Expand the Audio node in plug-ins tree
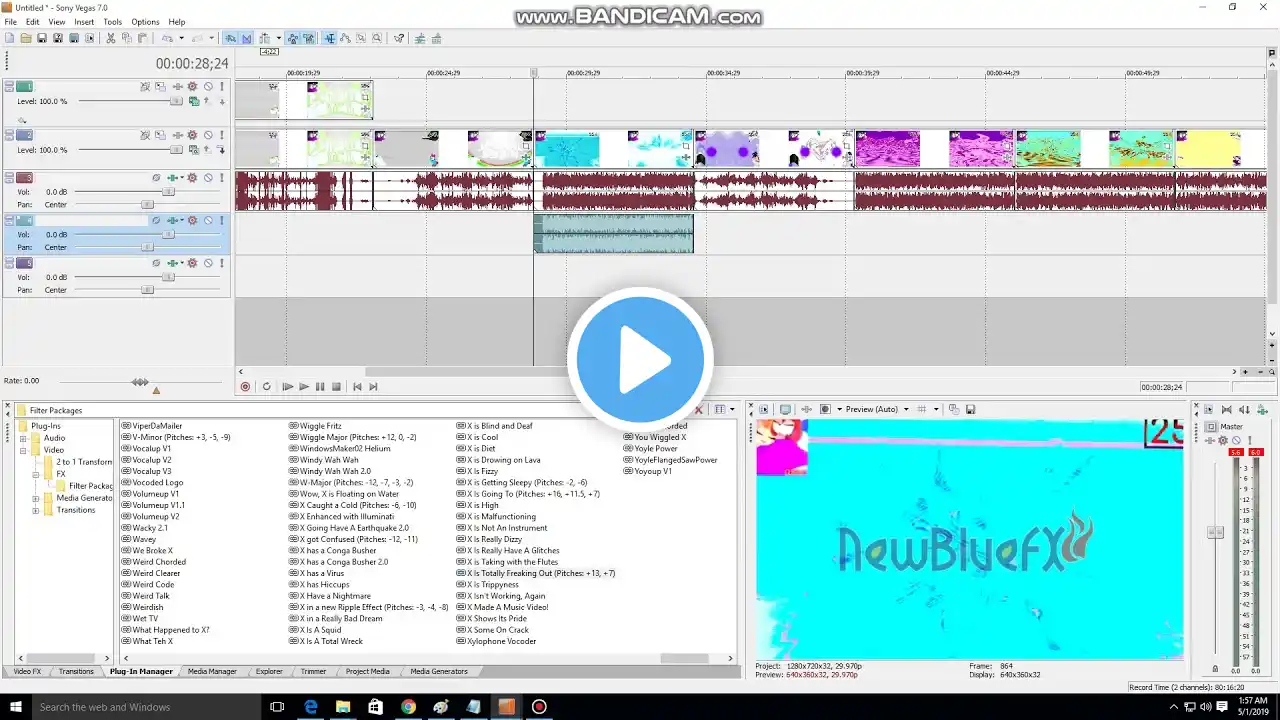Screen dimensions: 1280x720 click(x=23, y=438)
